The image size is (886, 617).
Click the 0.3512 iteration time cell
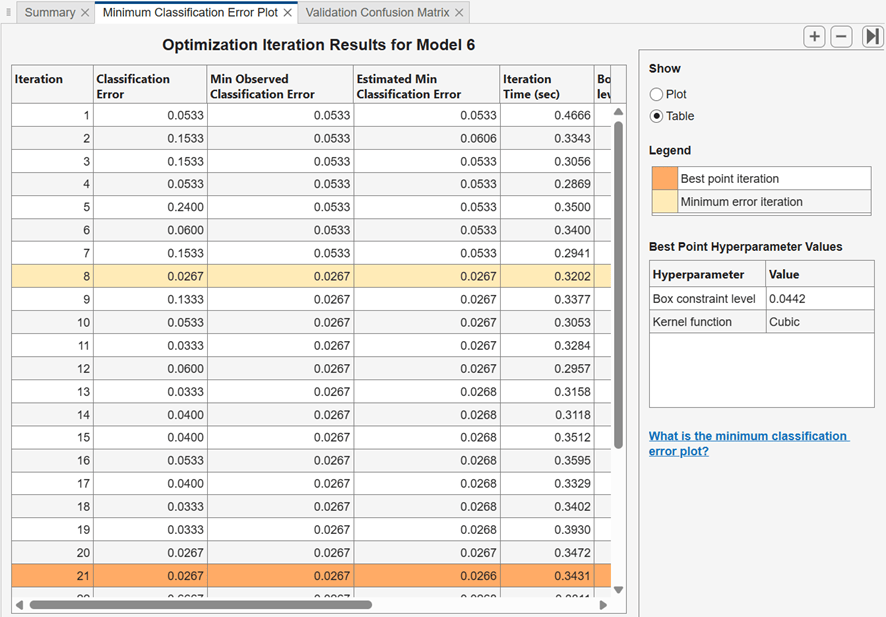tap(547, 438)
